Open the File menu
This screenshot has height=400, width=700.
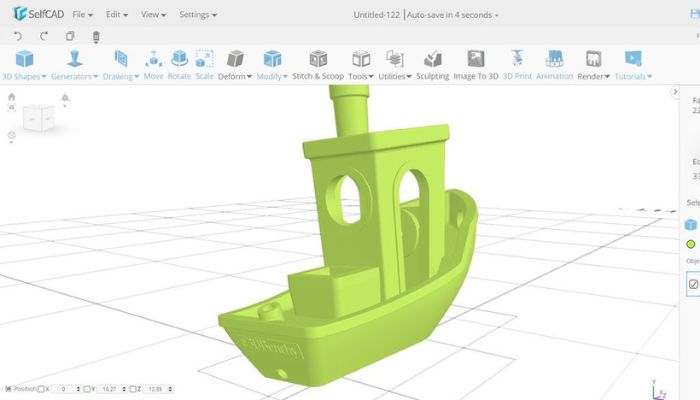pyautogui.click(x=83, y=14)
